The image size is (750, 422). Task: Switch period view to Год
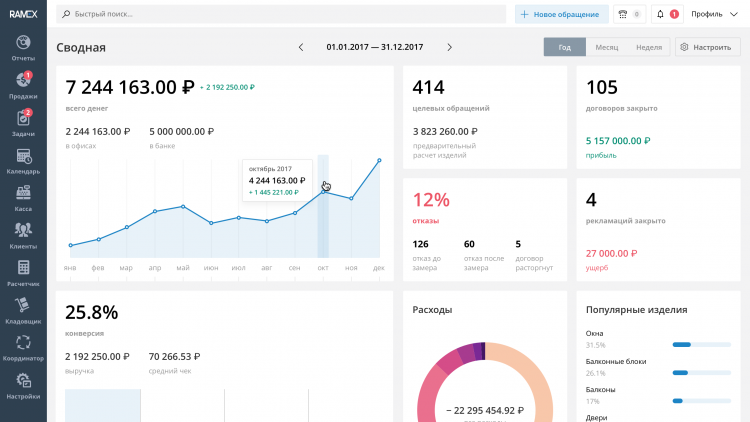[565, 47]
